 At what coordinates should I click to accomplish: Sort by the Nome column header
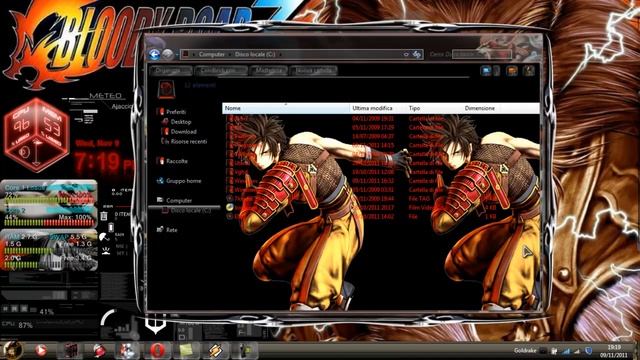tap(286, 108)
